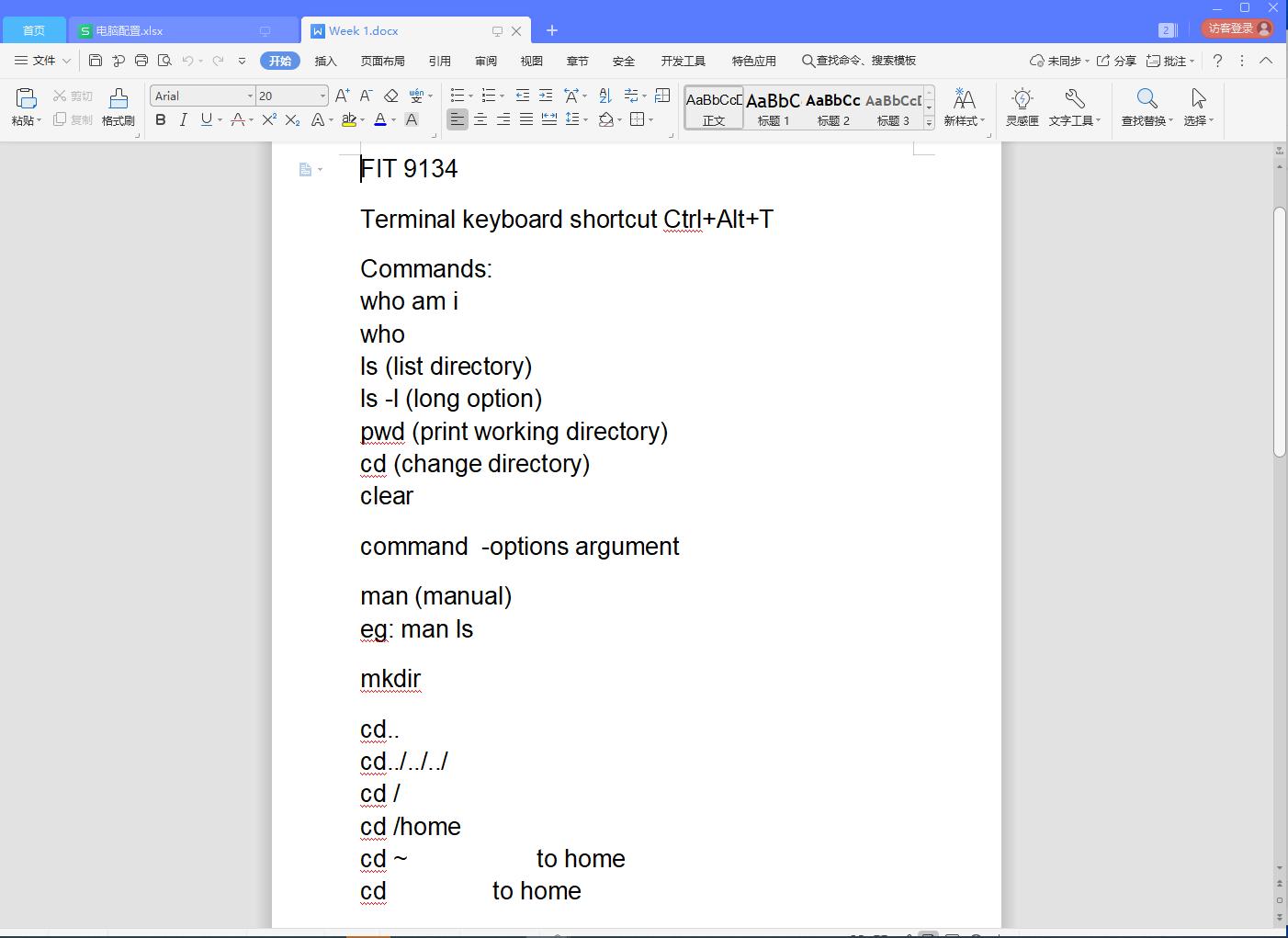Apply superscript formatting
1288x938 pixels.
(268, 119)
